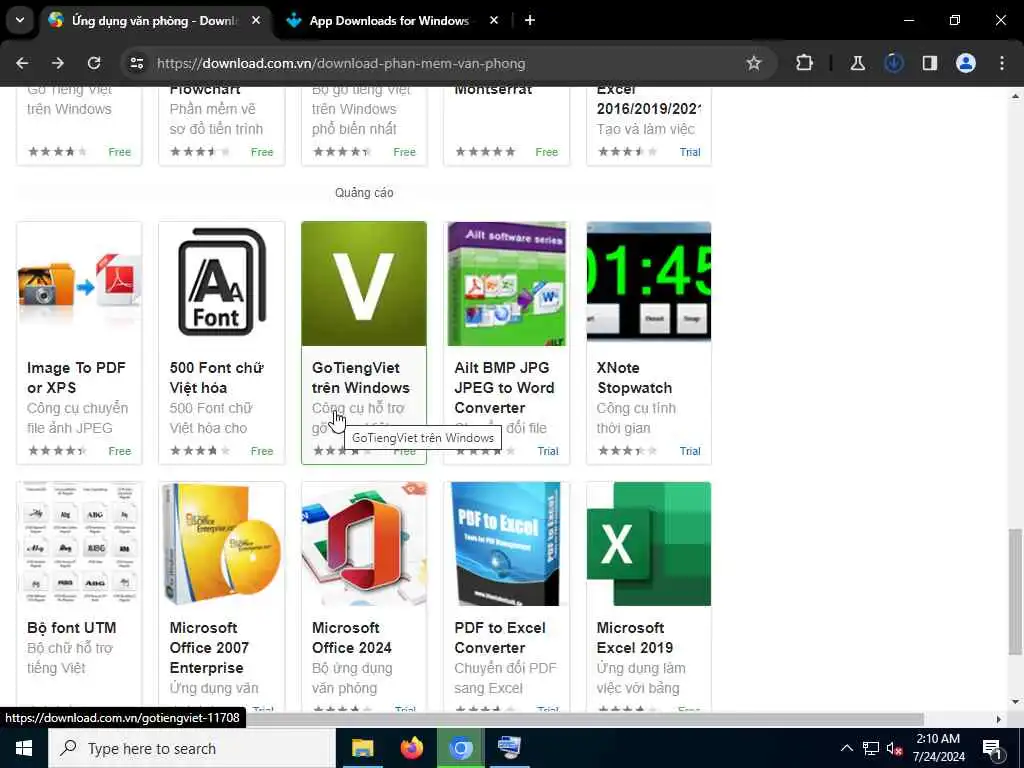
Task: Close the App Downloads for Windows tab
Action: (x=494, y=21)
